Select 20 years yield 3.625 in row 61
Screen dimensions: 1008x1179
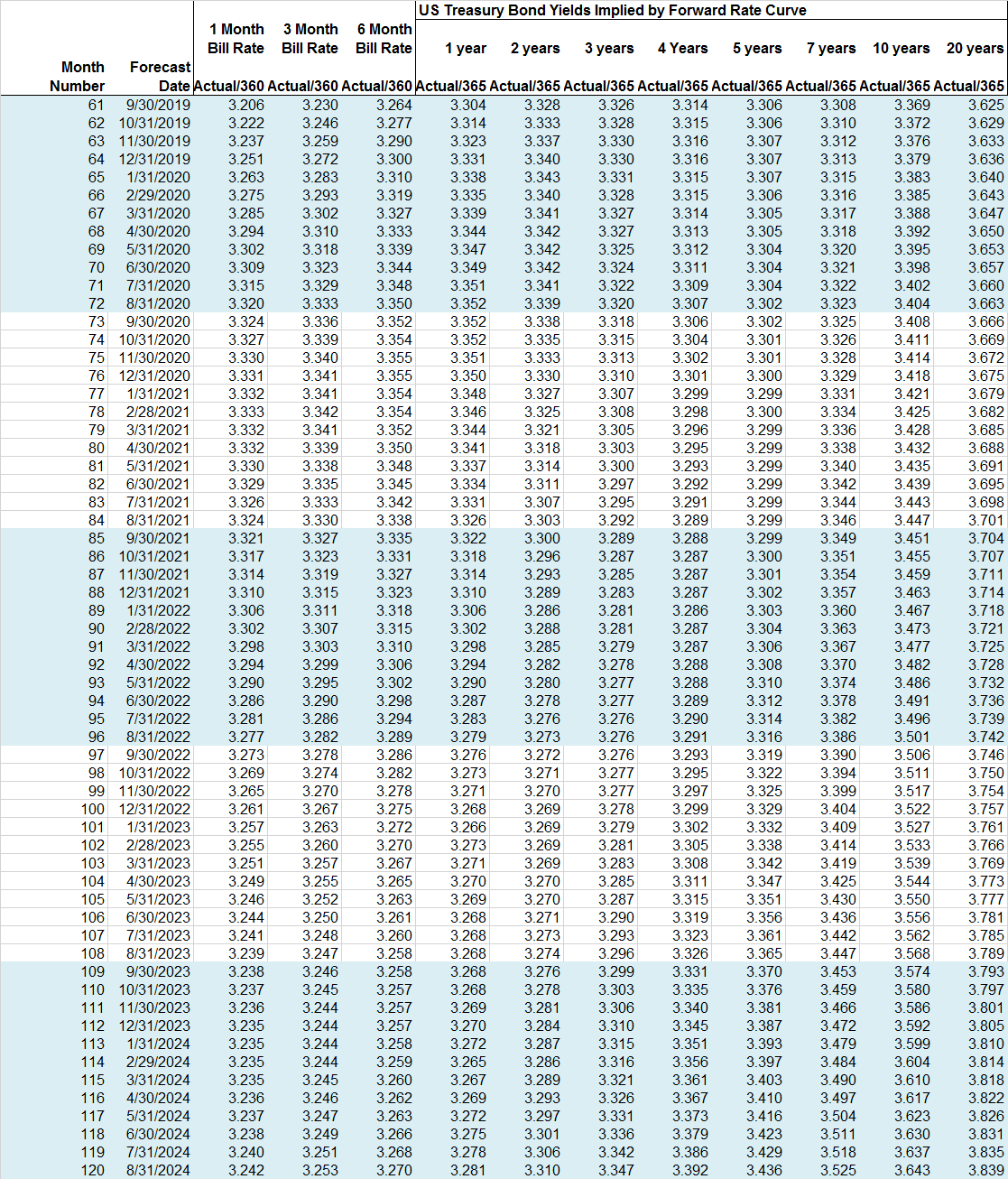985,105
